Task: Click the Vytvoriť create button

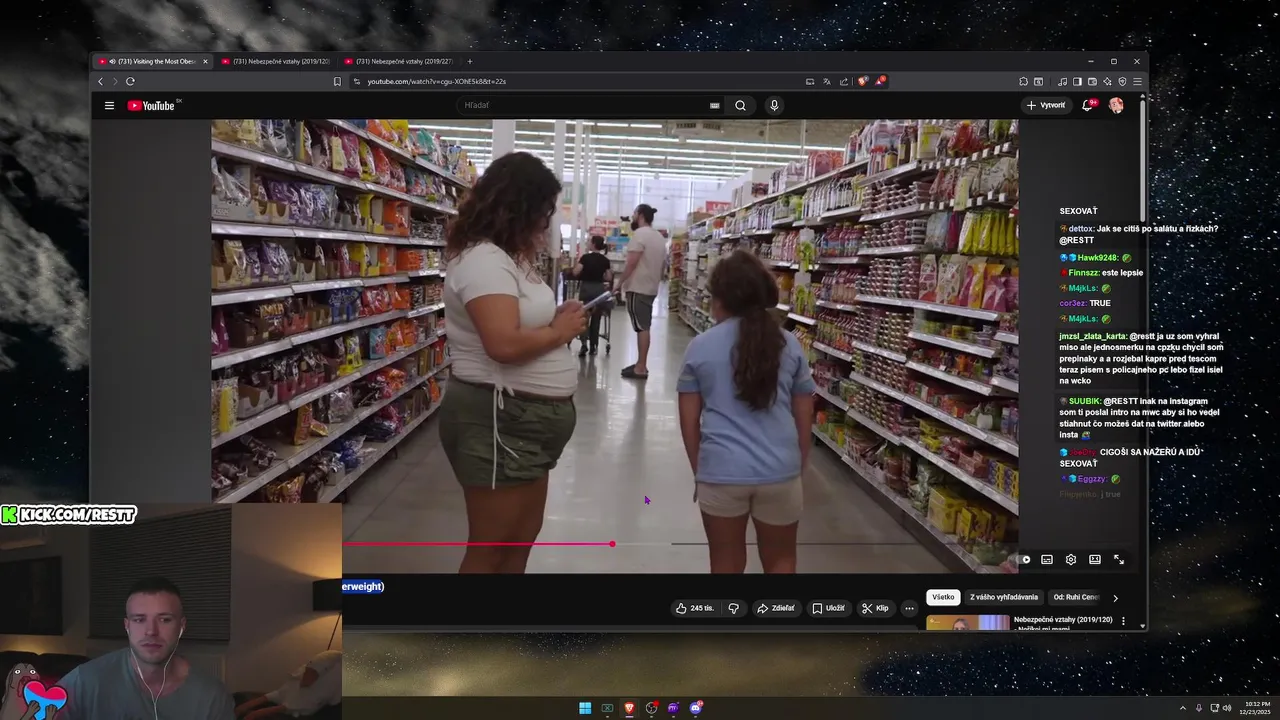Action: (x=1046, y=105)
